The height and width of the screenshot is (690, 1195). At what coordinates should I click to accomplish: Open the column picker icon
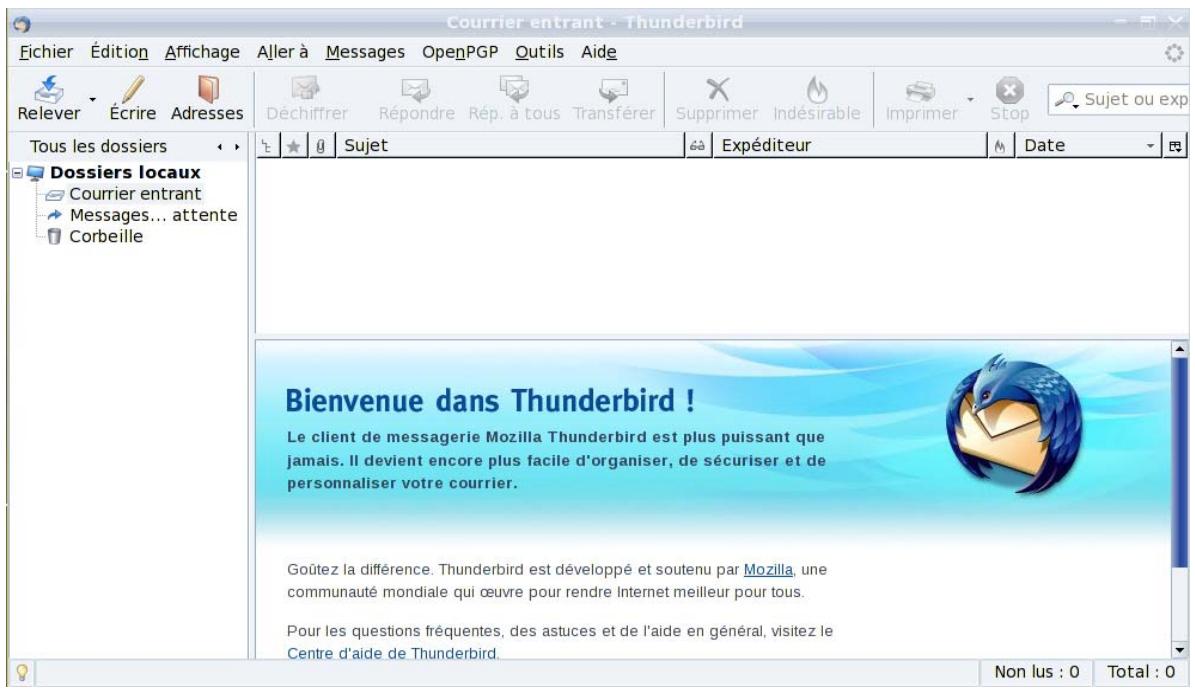click(1175, 146)
